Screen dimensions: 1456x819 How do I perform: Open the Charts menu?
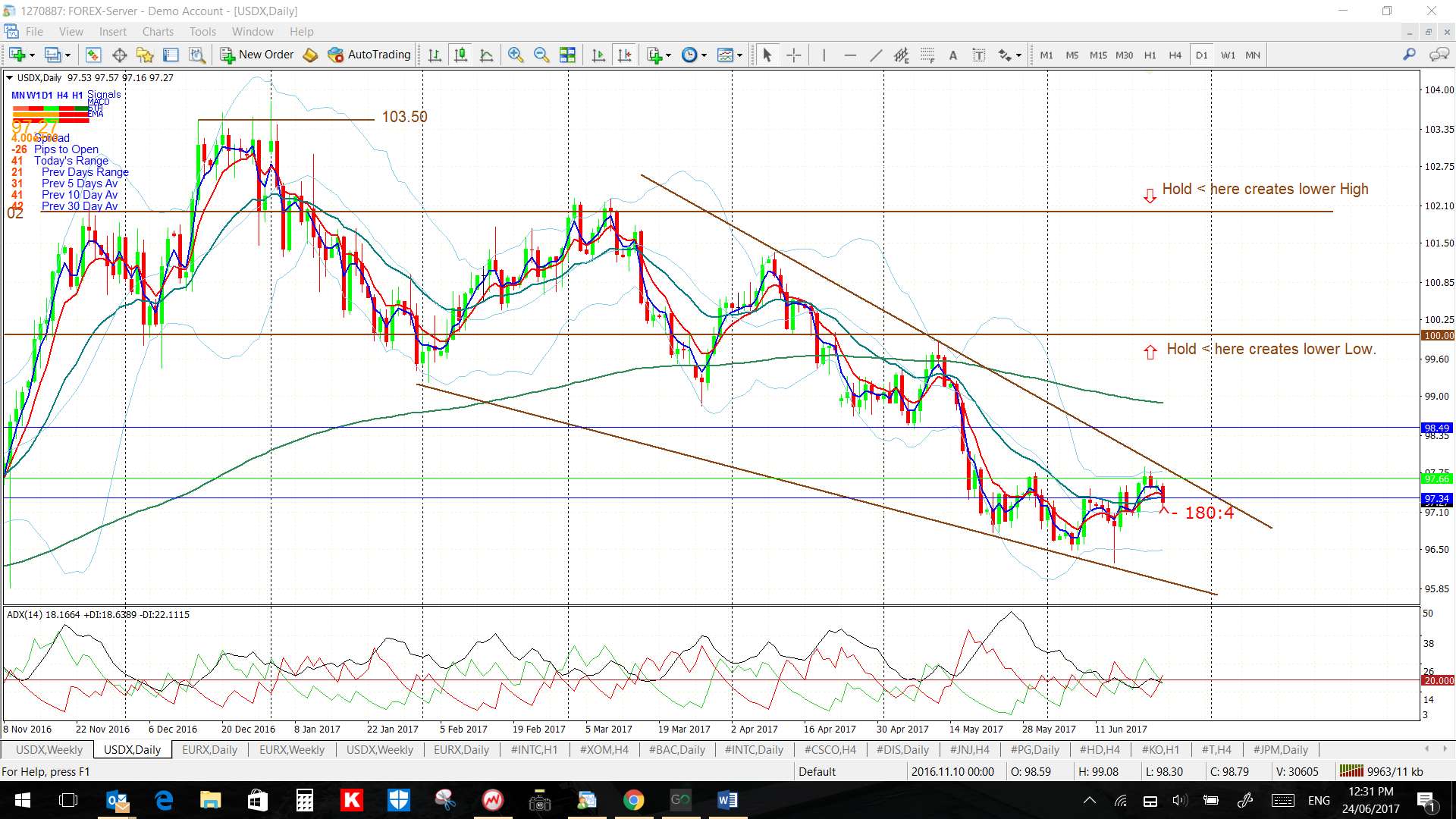(158, 31)
